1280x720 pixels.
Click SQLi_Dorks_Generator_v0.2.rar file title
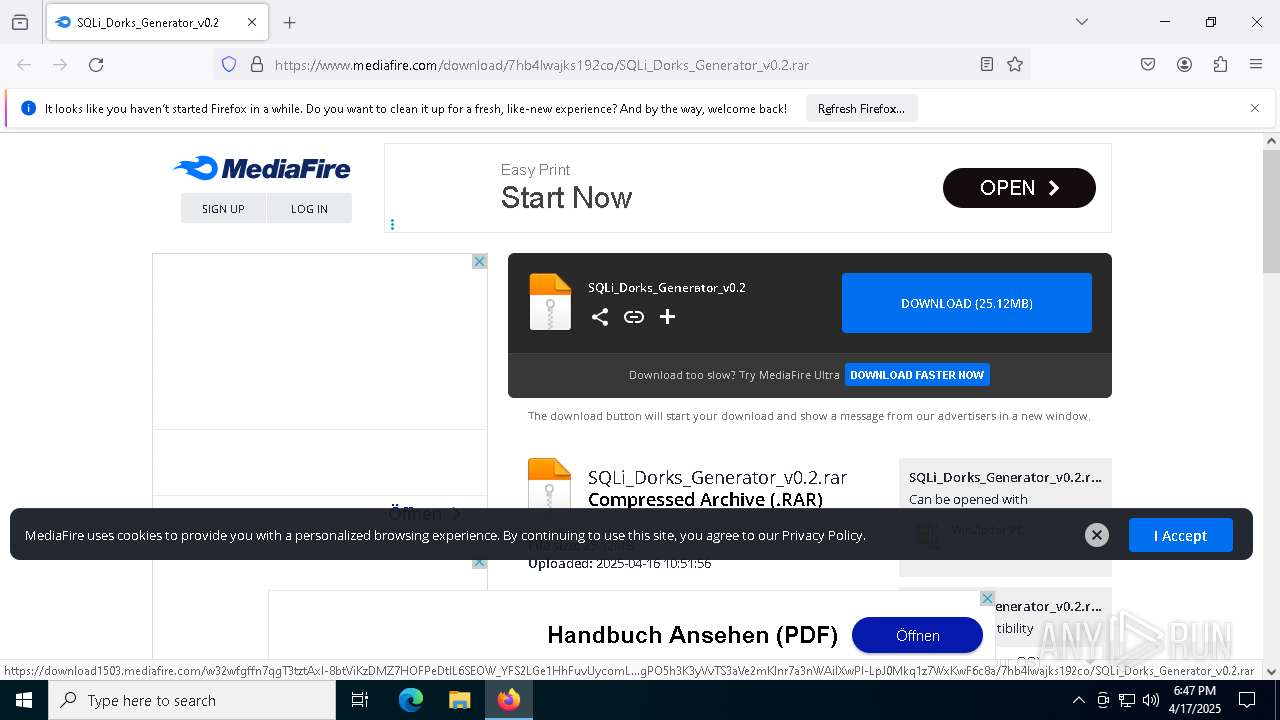coord(717,477)
